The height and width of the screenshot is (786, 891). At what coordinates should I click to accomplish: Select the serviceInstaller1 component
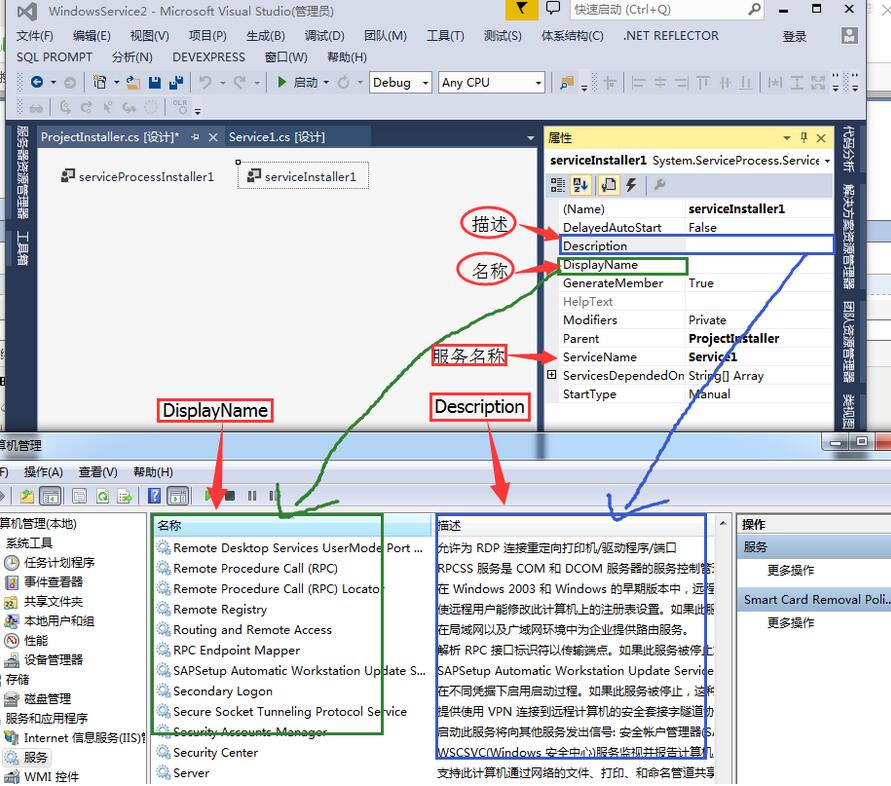tap(303, 176)
